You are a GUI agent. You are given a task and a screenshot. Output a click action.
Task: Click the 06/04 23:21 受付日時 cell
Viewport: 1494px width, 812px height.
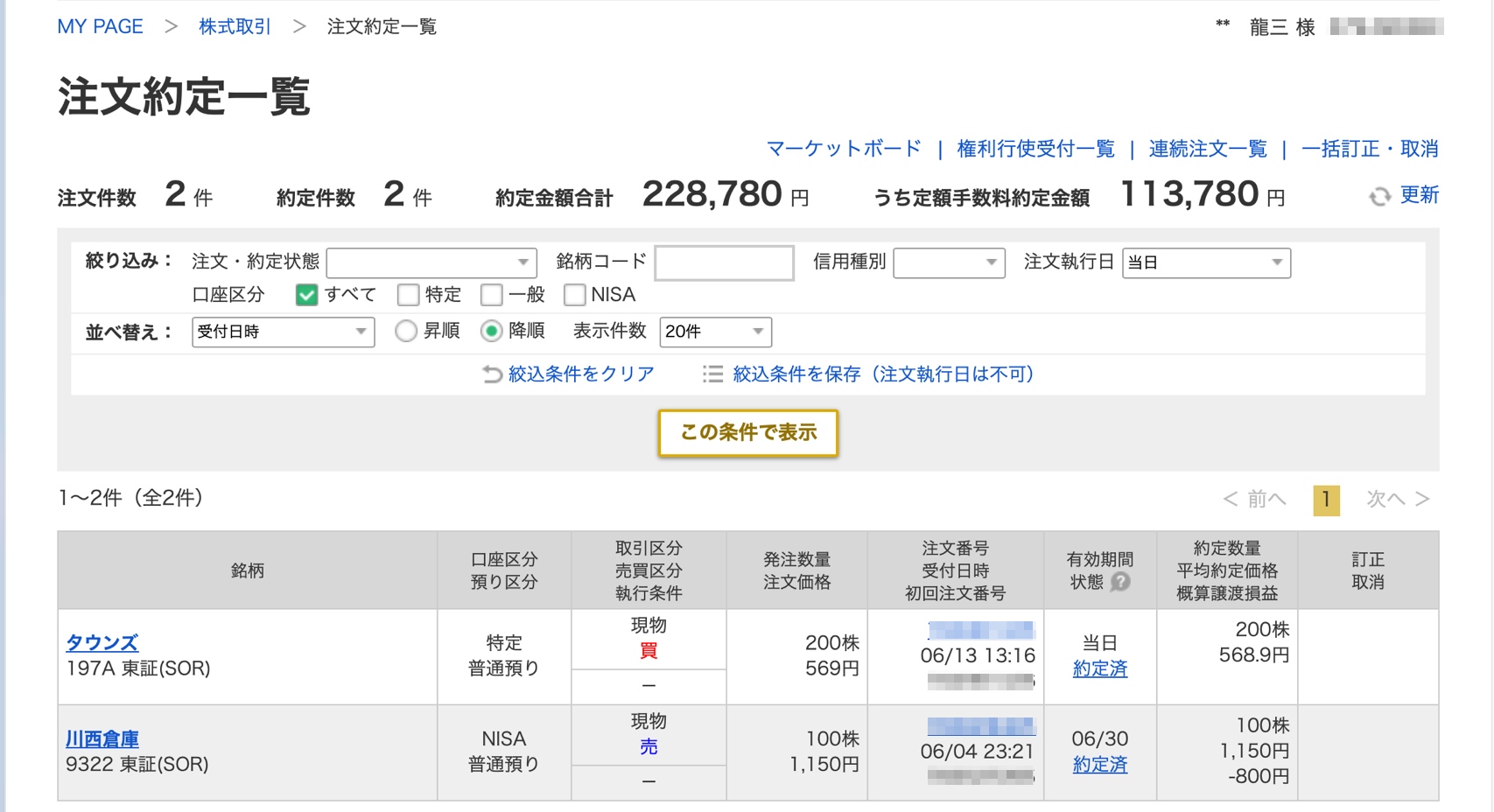coord(978,752)
